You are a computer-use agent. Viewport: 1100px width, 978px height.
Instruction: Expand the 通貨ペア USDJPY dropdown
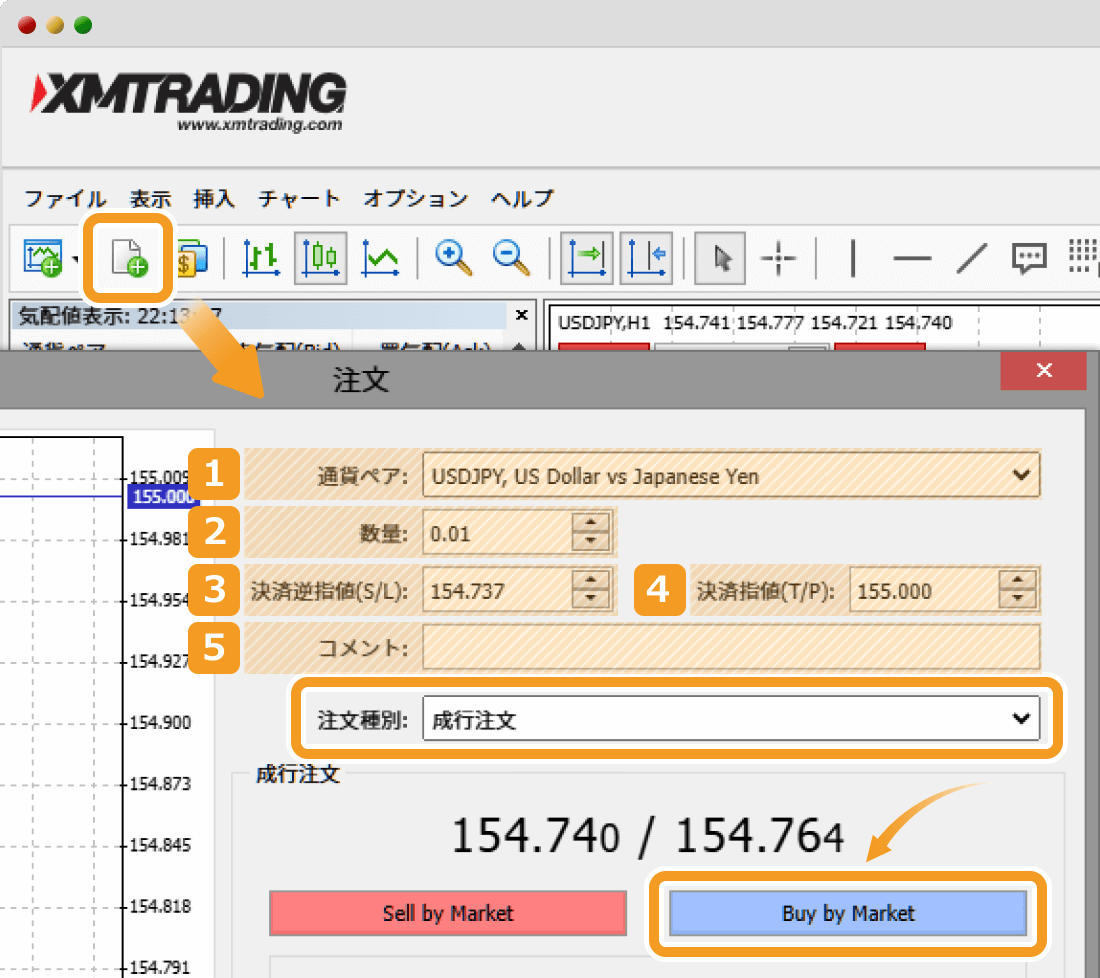pos(1021,475)
